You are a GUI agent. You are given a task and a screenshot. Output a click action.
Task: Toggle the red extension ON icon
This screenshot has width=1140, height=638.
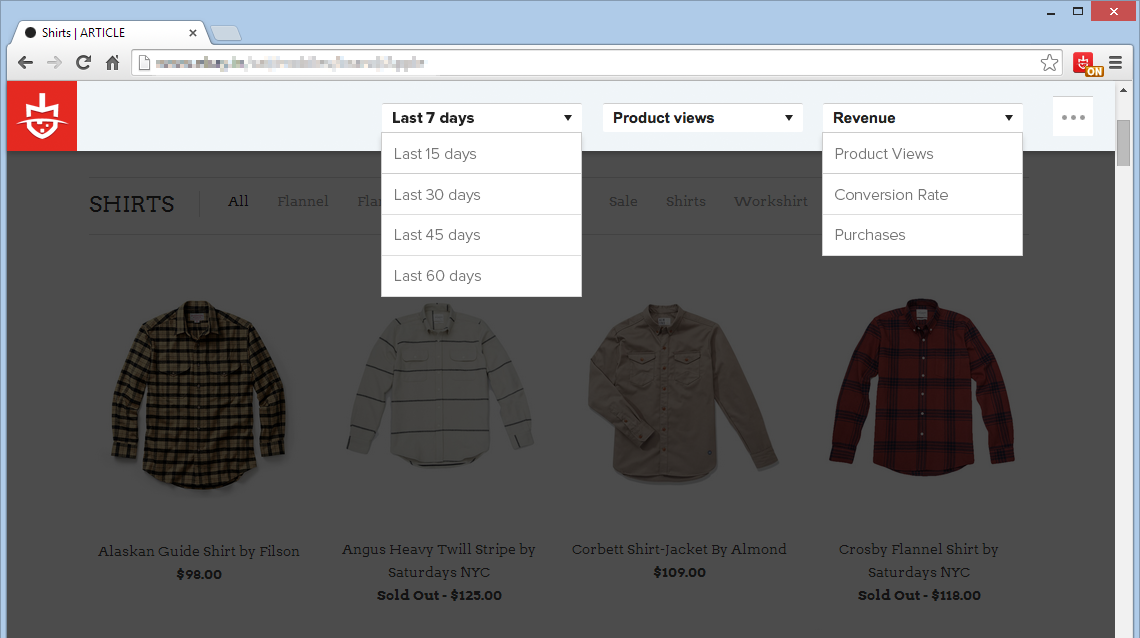[x=1086, y=64]
